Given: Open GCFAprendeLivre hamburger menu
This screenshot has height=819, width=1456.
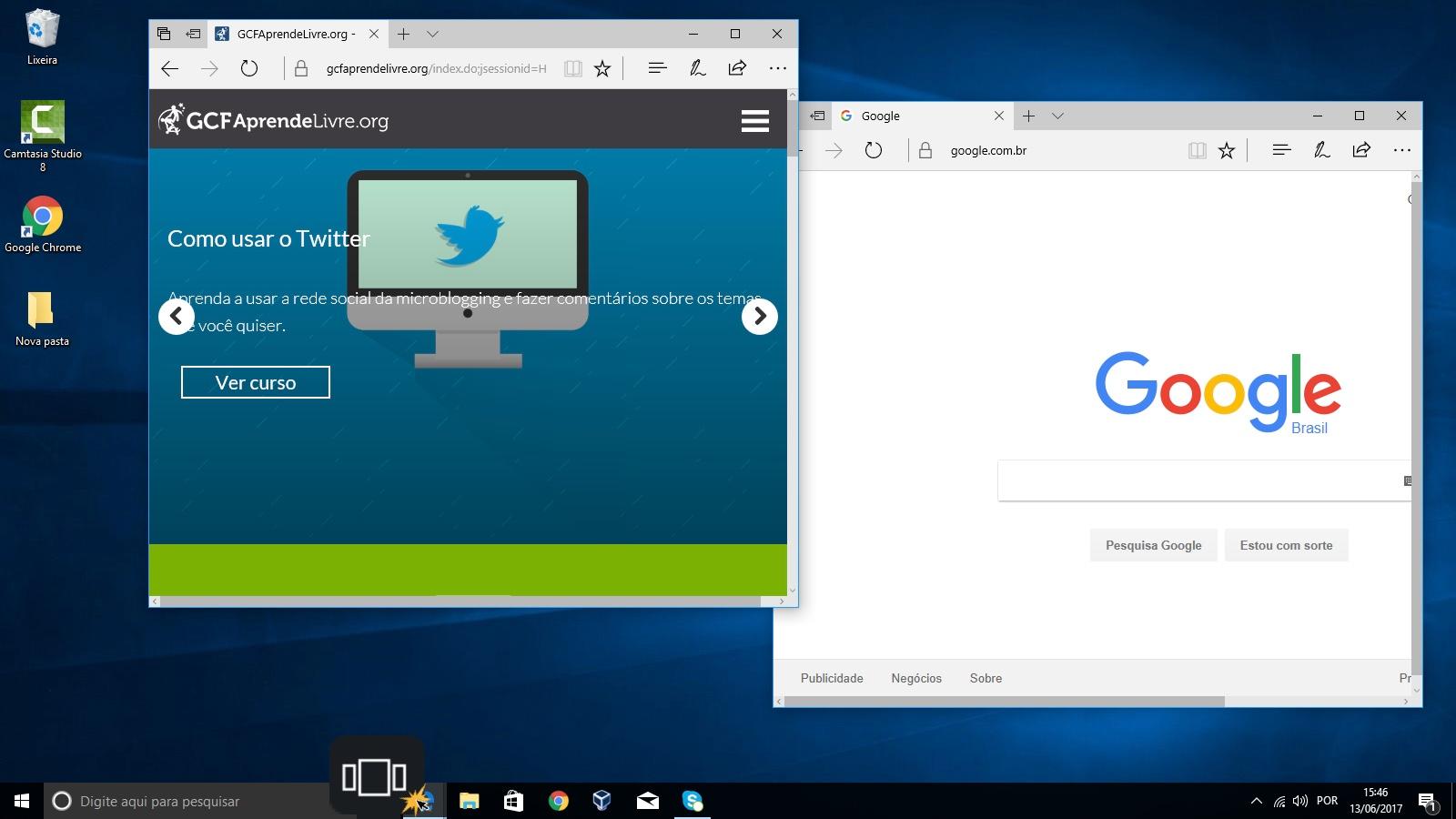Looking at the screenshot, I should coord(755,121).
